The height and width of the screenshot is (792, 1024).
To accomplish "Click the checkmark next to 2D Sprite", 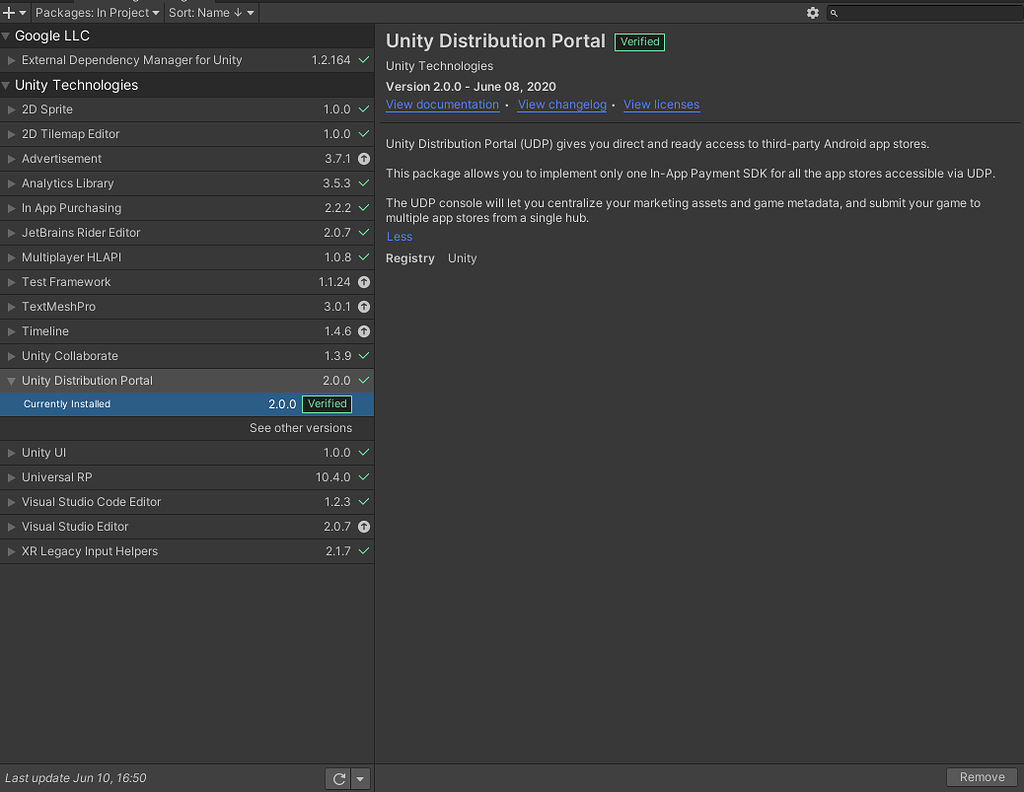I will pos(364,109).
